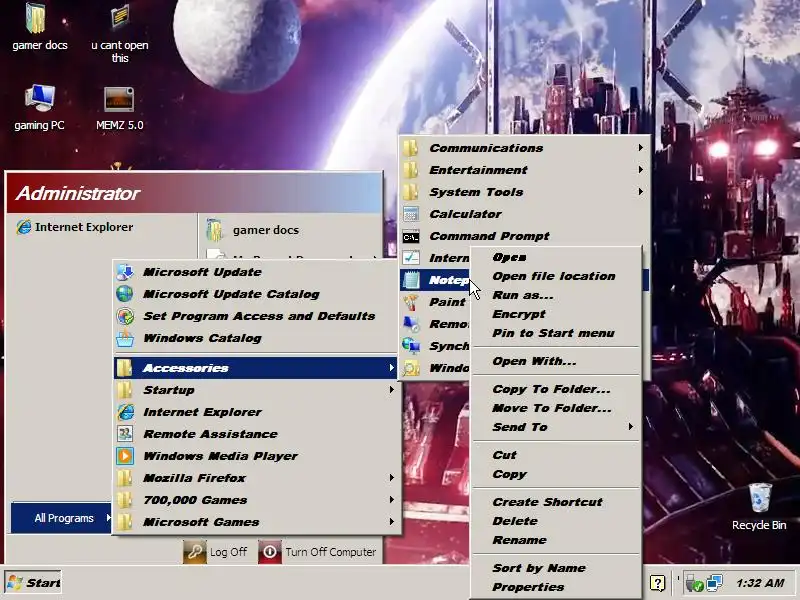The height and width of the screenshot is (600, 800).
Task: Open Calculator from Accessories menu
Action: click(x=524, y=214)
